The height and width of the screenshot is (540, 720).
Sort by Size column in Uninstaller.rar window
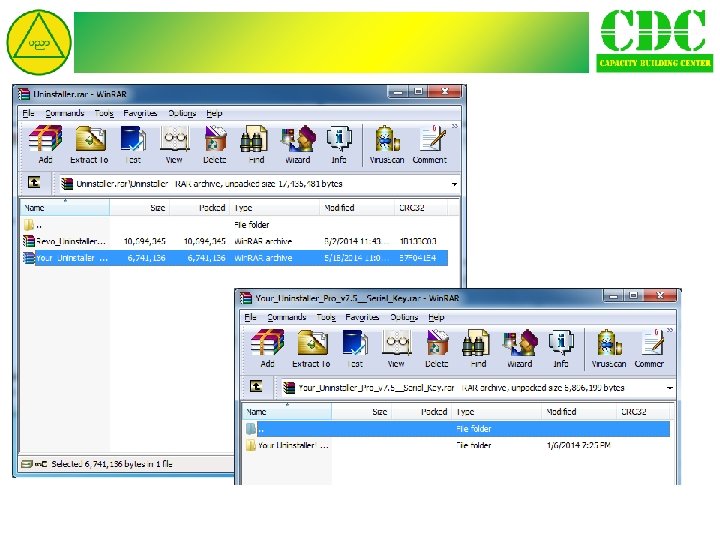point(140,208)
